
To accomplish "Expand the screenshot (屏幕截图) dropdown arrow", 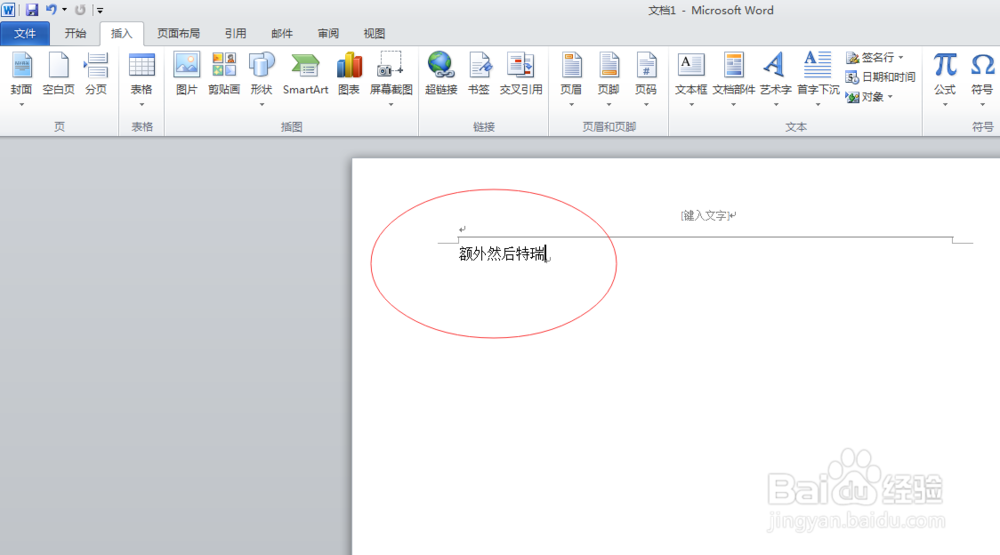I will coord(391,105).
